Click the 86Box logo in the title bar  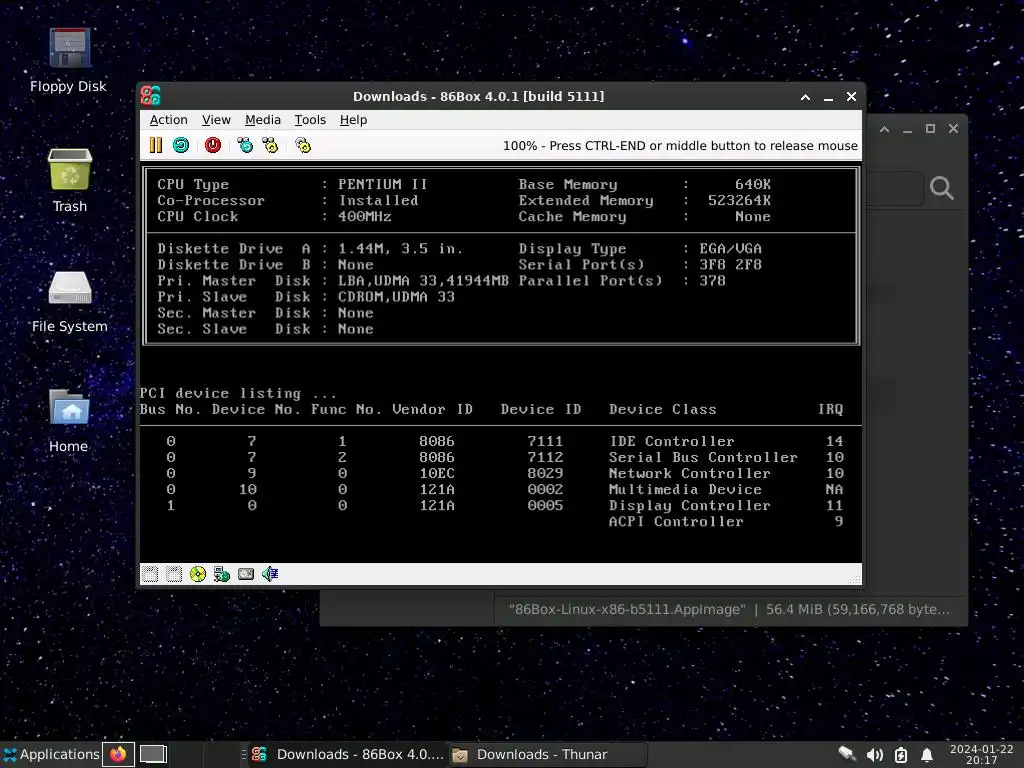click(x=151, y=96)
